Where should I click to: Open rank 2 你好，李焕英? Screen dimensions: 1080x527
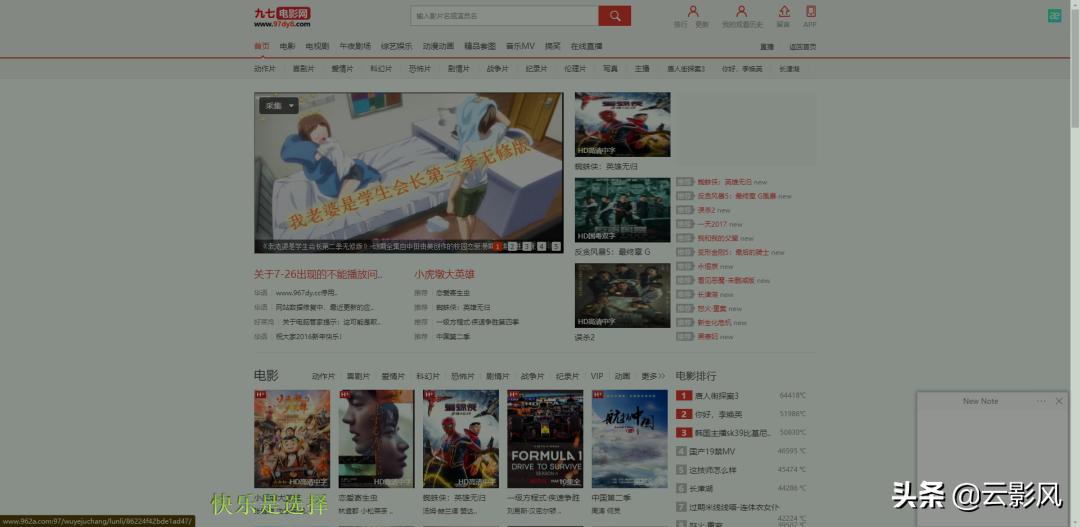[718, 414]
